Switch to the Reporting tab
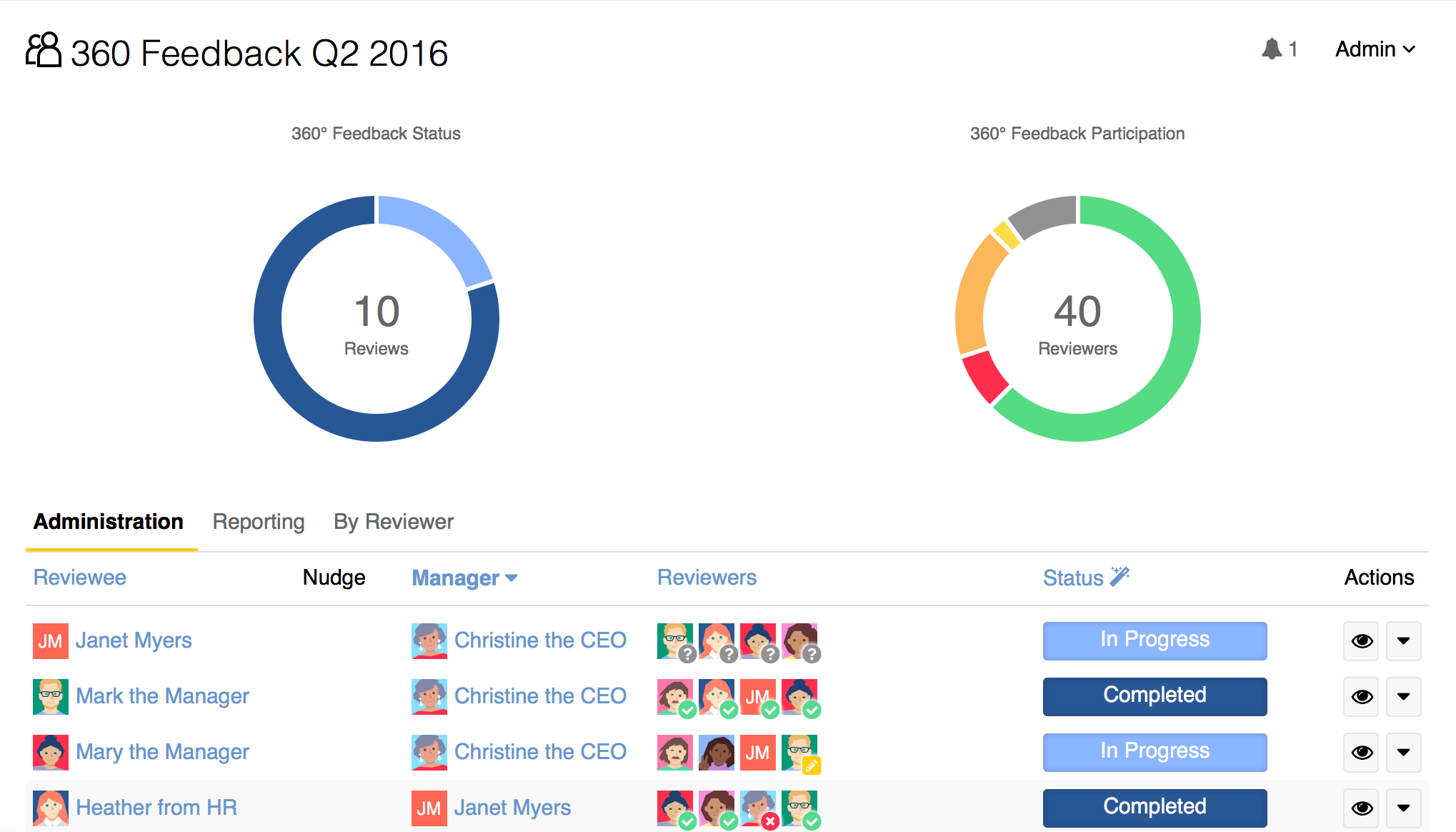 (258, 521)
